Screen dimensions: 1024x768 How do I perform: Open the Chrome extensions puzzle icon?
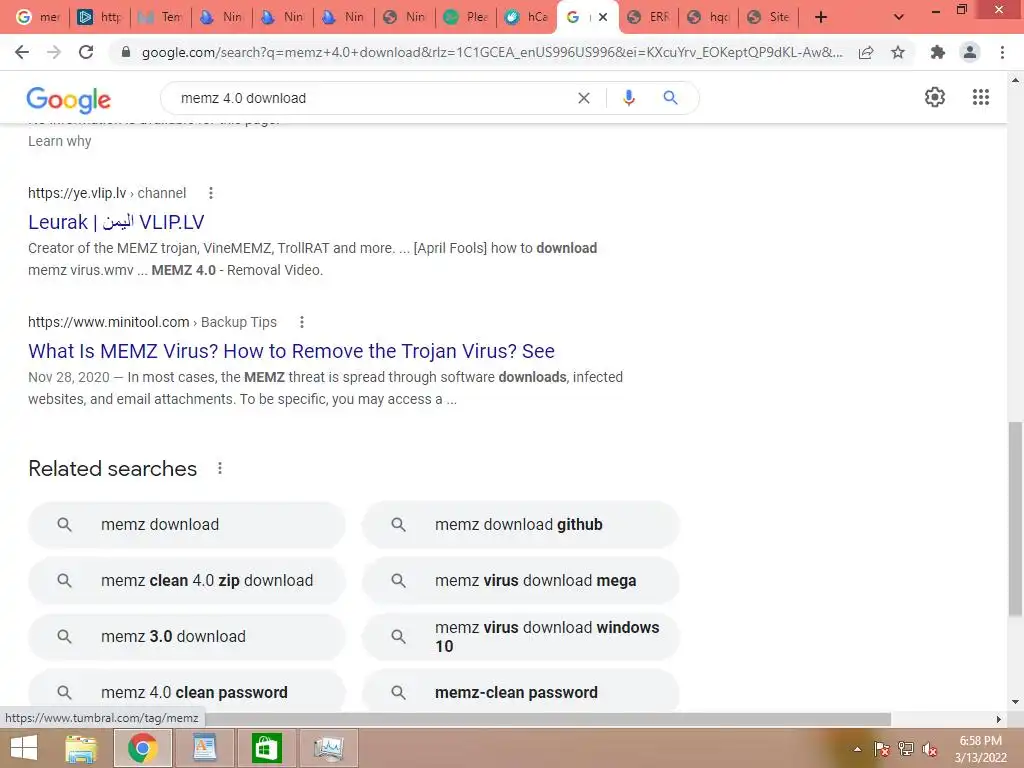[x=938, y=52]
